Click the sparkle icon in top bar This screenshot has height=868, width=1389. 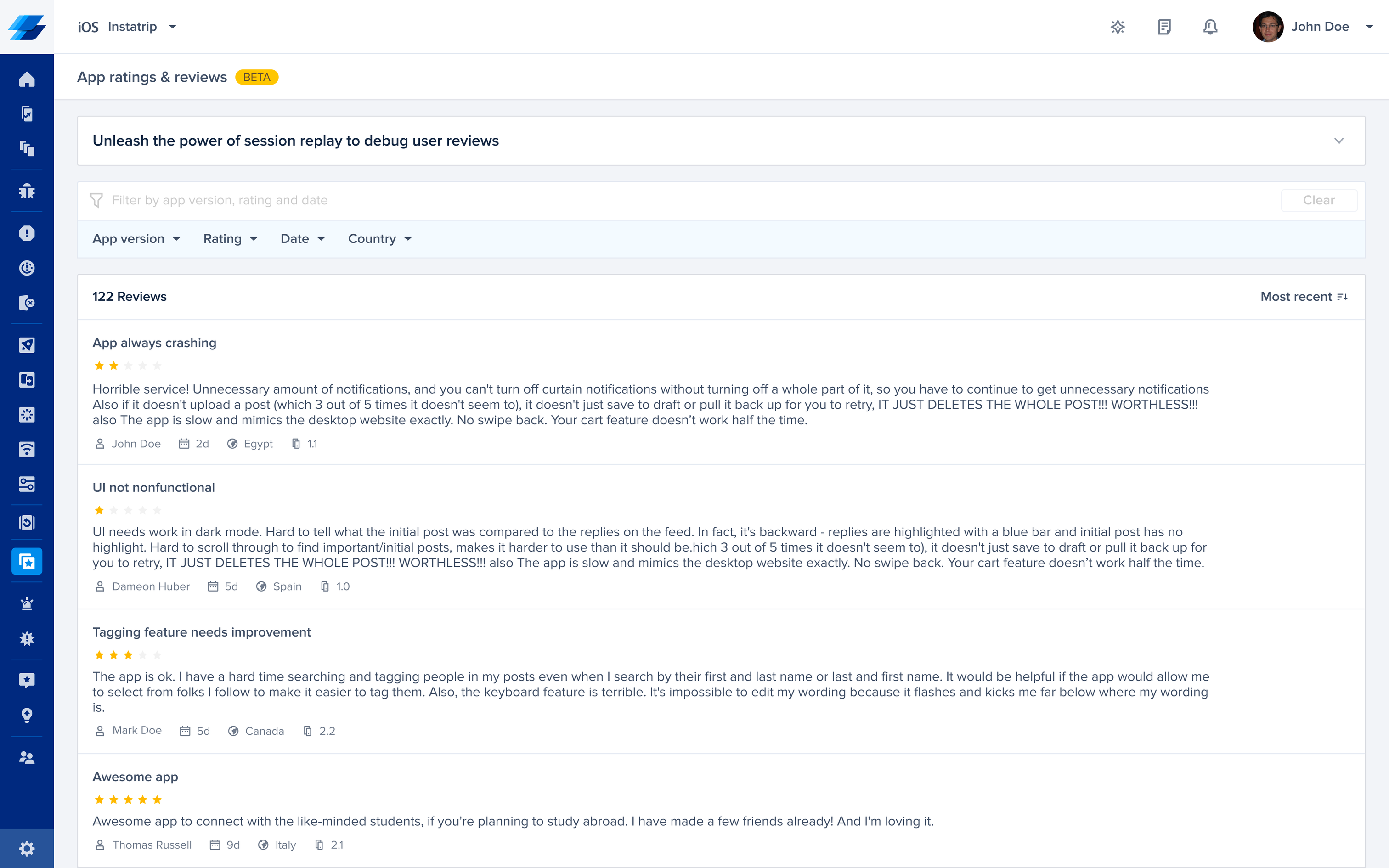[1118, 27]
